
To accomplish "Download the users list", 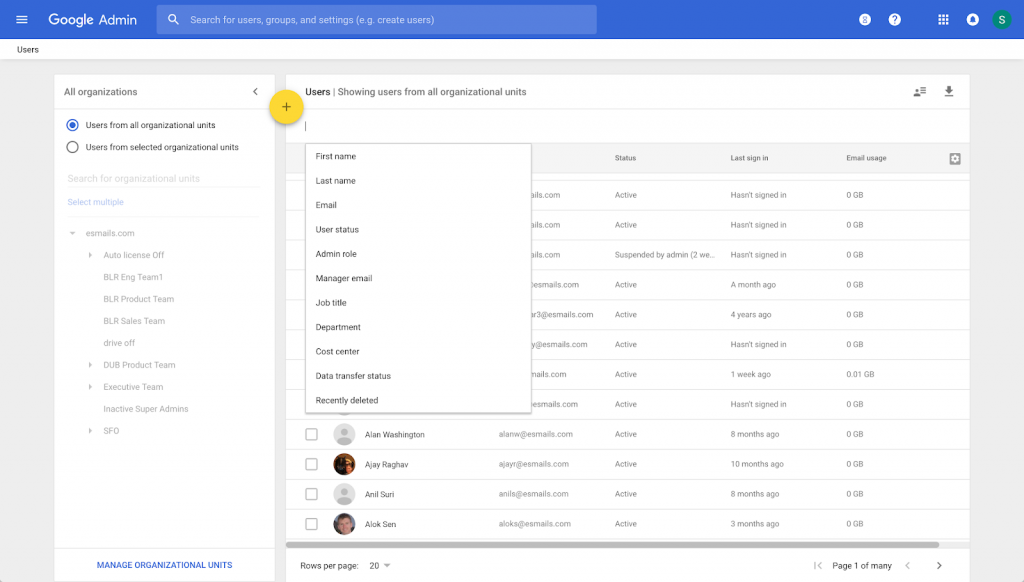I will (x=949, y=92).
